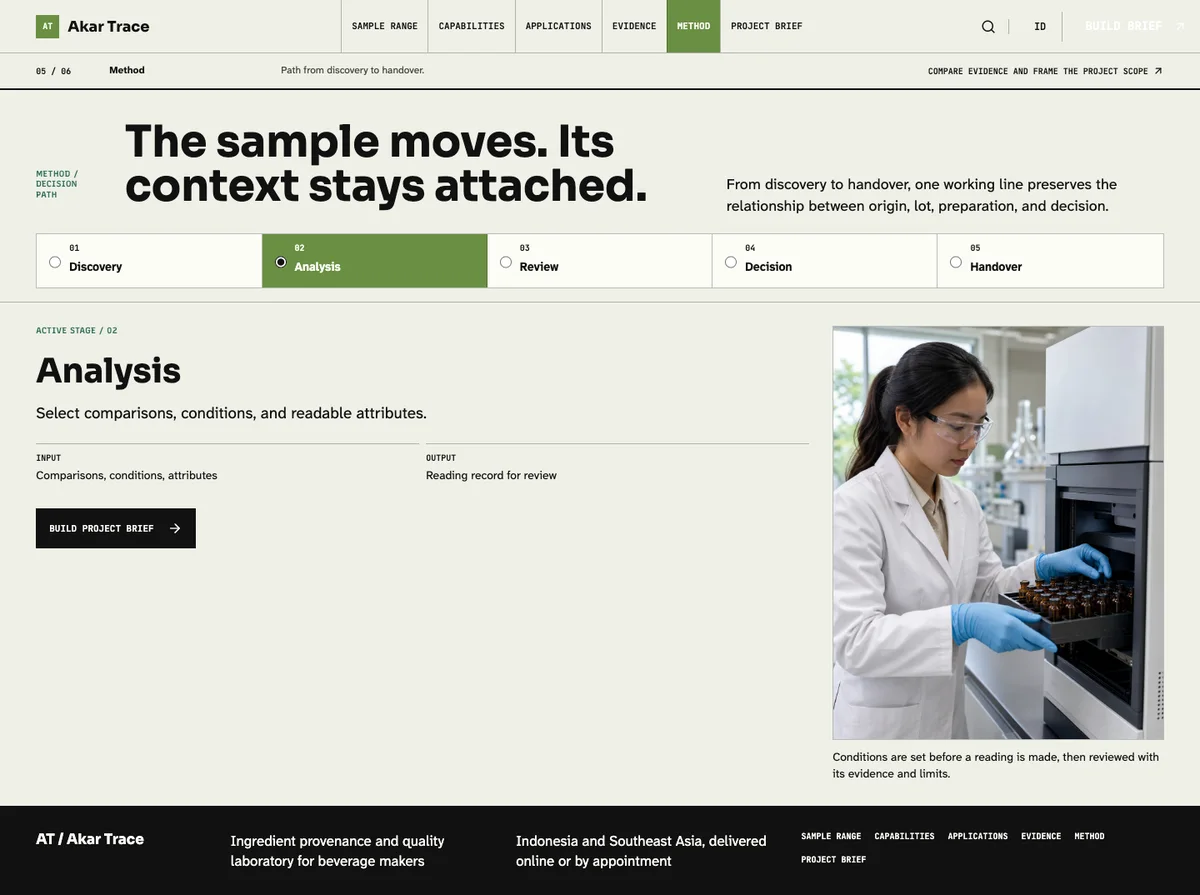Select the Analysis stage radio button

coord(281,262)
